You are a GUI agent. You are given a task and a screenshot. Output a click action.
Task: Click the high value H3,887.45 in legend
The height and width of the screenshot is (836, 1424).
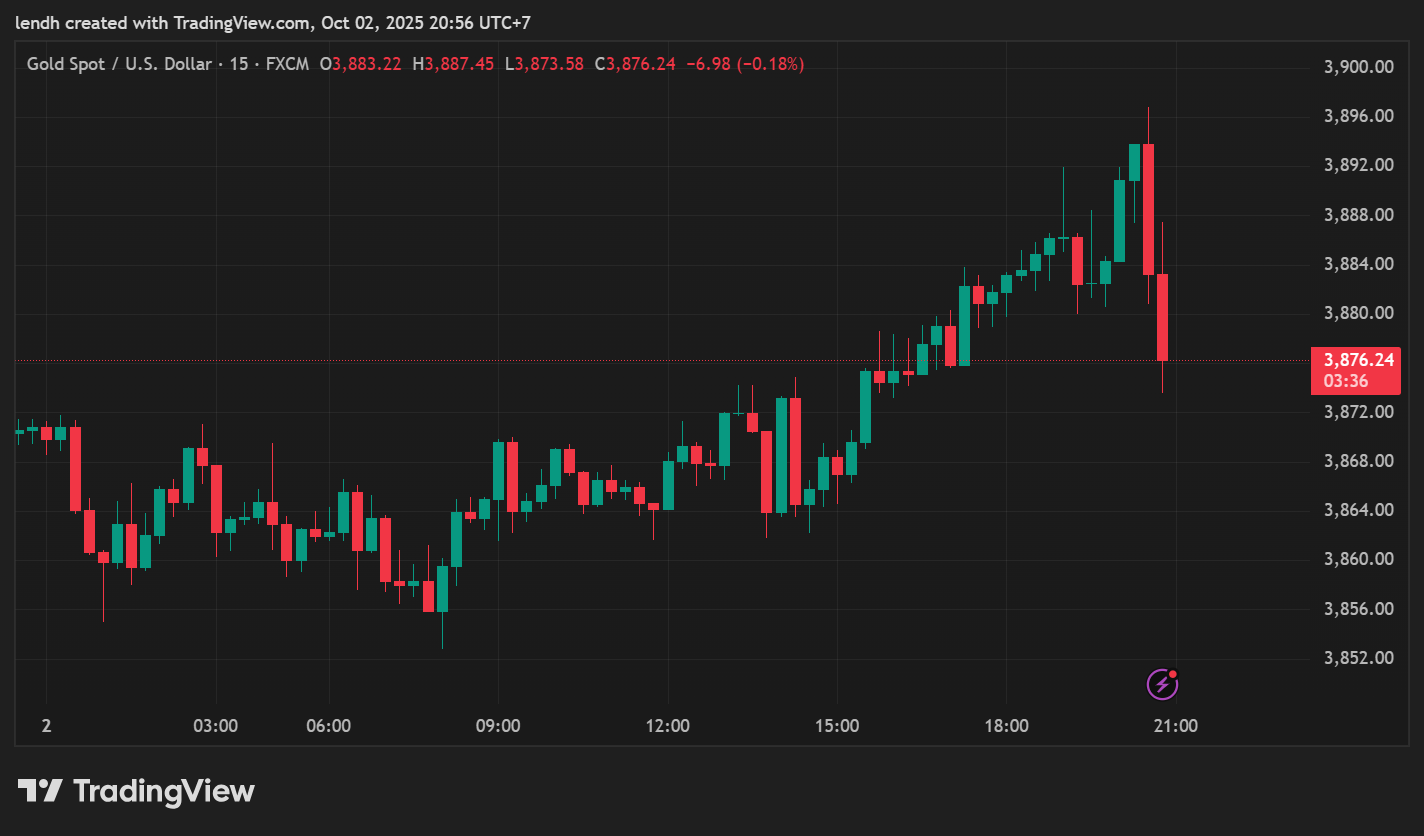453,64
